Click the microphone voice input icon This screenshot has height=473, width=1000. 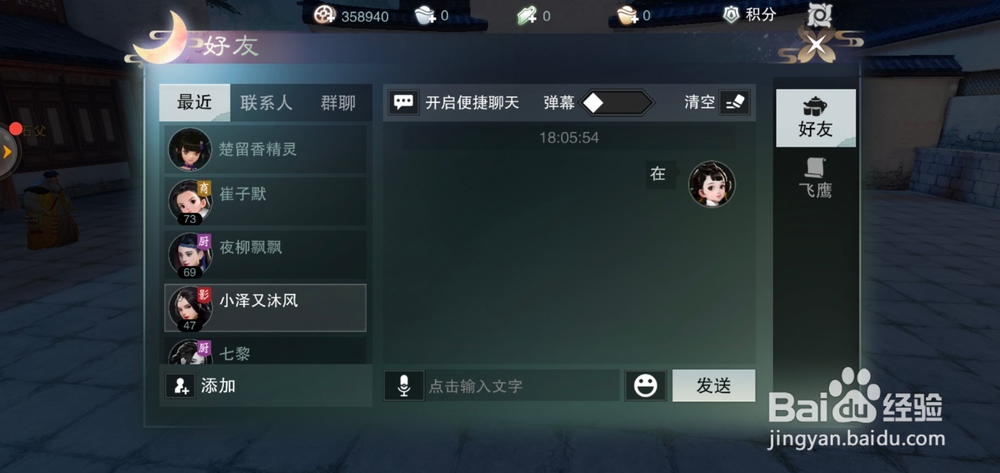(404, 386)
